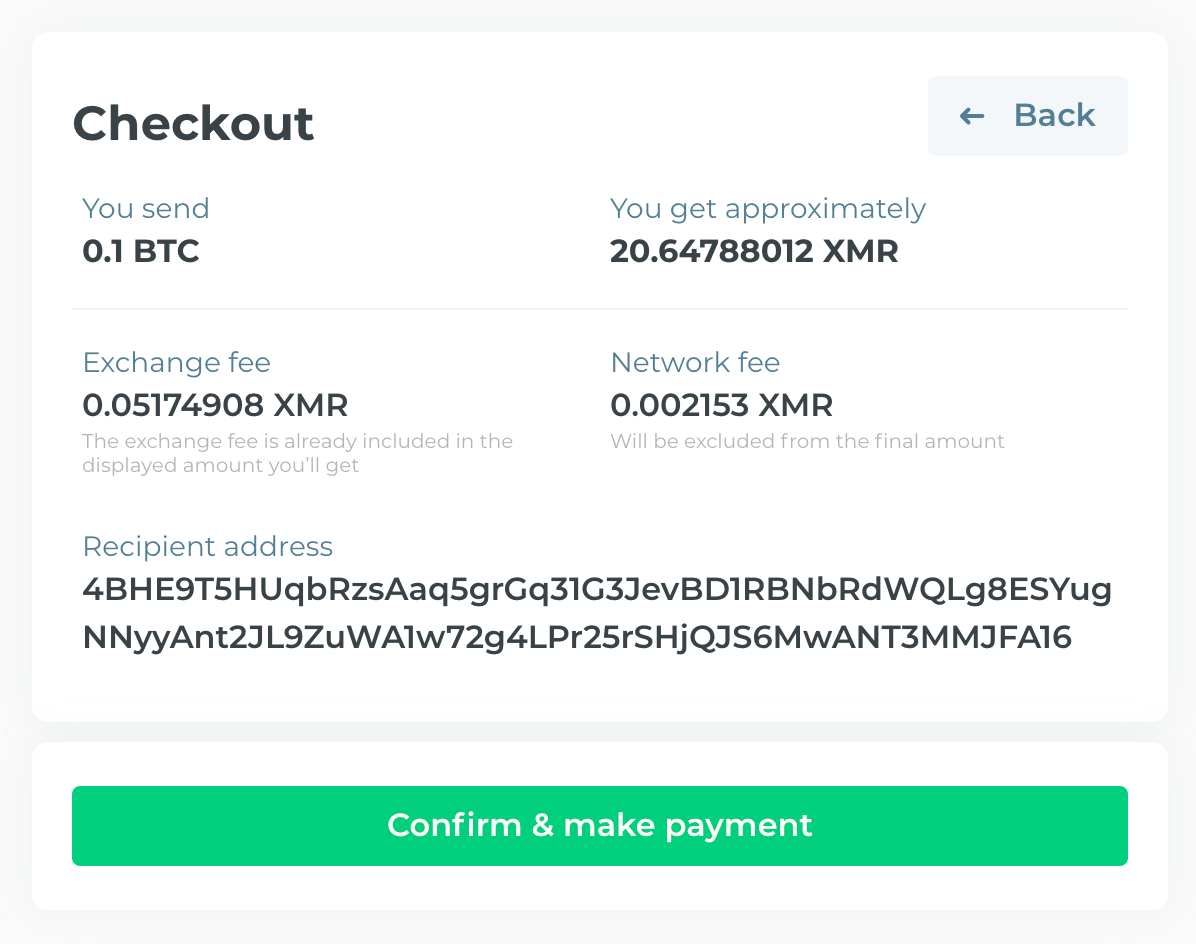The height and width of the screenshot is (944, 1196).
Task: Click the Checkout heading
Action: (x=193, y=123)
